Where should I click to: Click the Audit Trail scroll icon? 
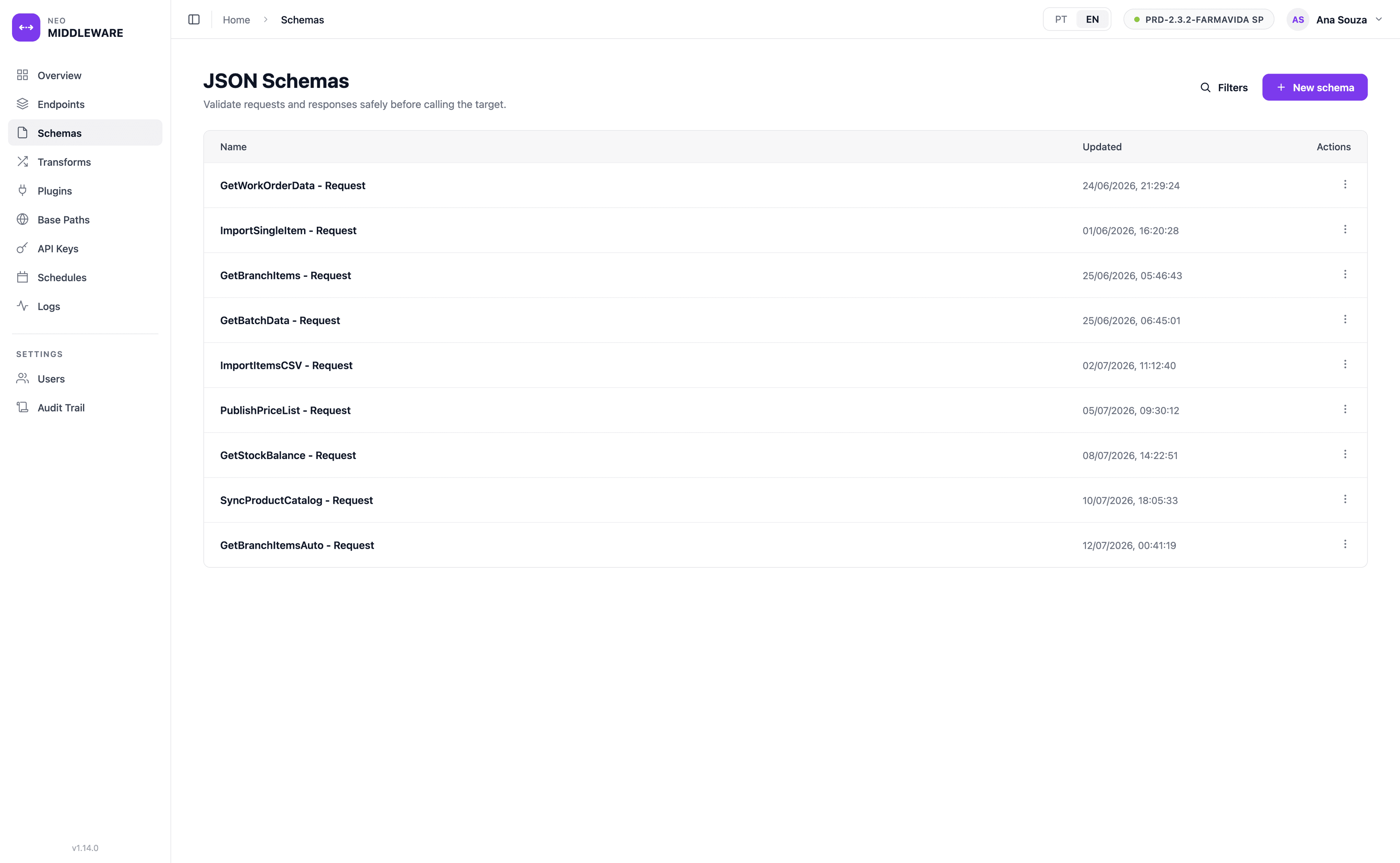click(x=22, y=408)
